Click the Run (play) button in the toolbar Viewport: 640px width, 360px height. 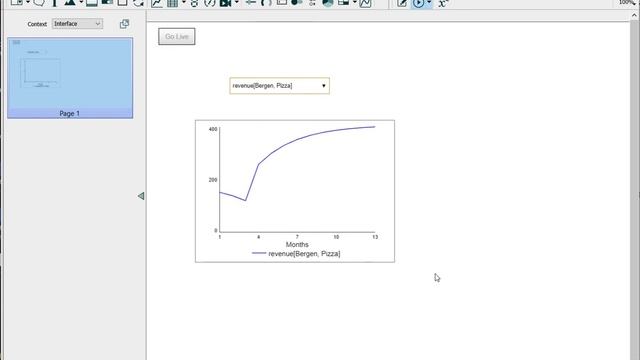pyautogui.click(x=418, y=3)
